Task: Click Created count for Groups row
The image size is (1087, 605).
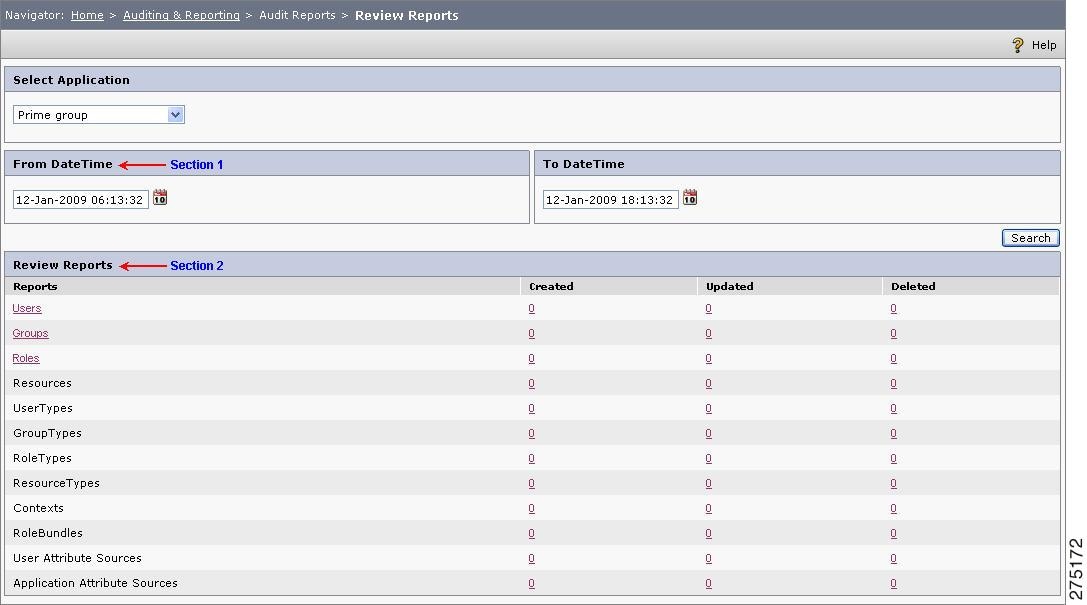Action: pos(532,333)
